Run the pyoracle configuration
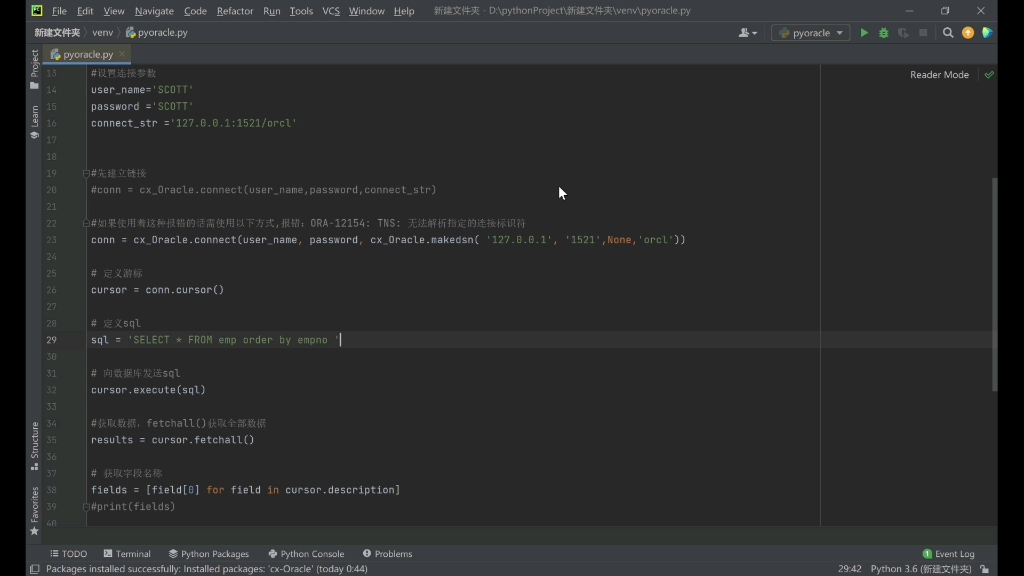This screenshot has height=576, width=1024. click(864, 32)
